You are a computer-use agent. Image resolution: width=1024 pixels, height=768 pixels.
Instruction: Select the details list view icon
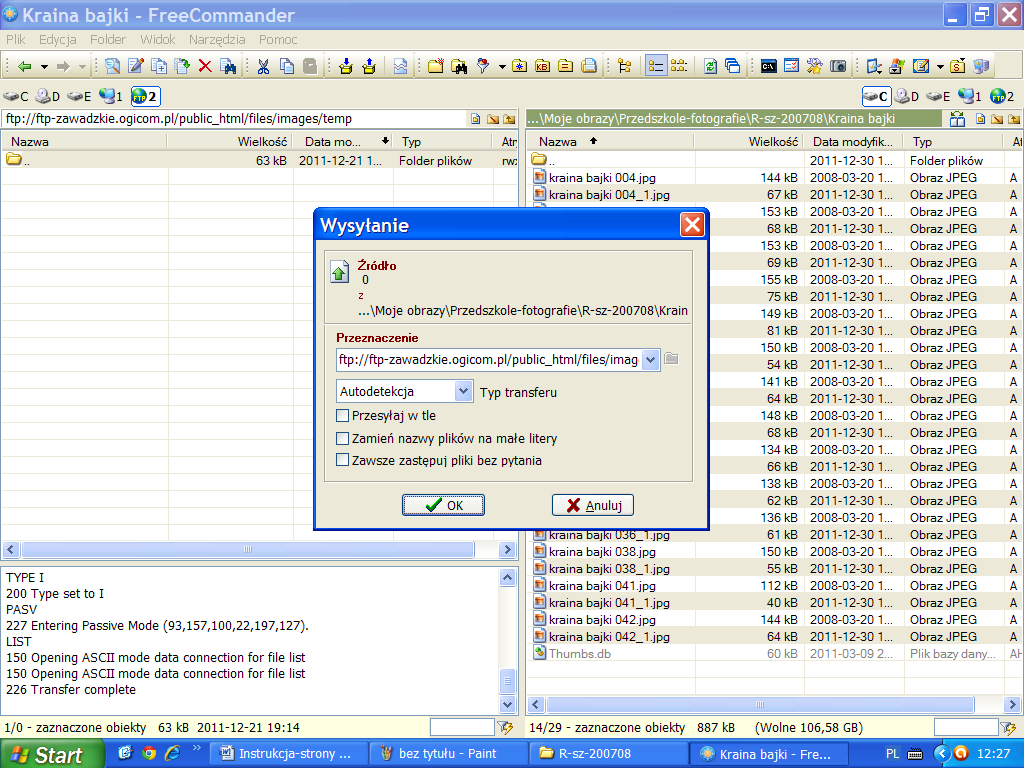coord(655,66)
